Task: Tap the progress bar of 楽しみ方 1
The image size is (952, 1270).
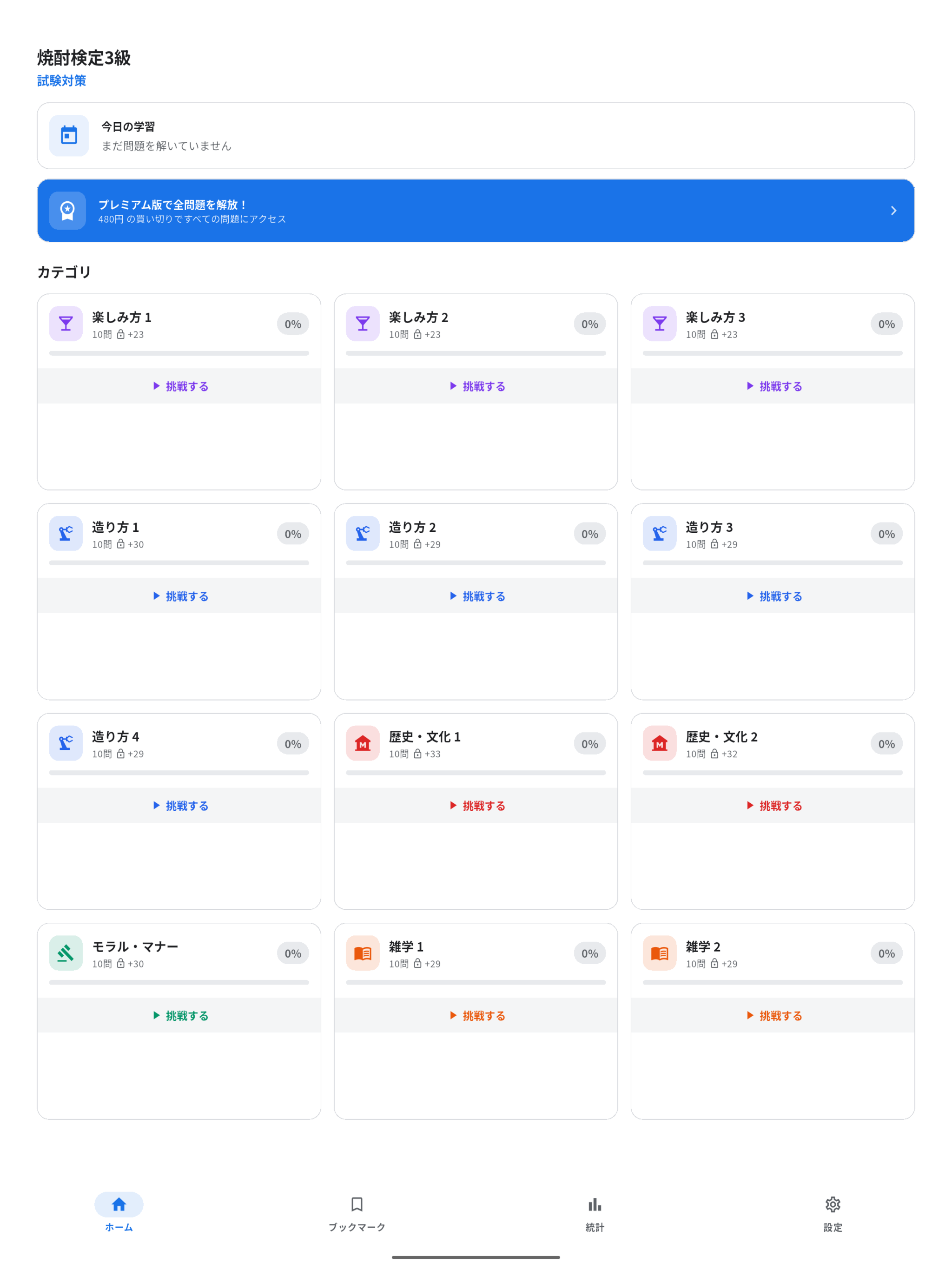Action: 179,353
